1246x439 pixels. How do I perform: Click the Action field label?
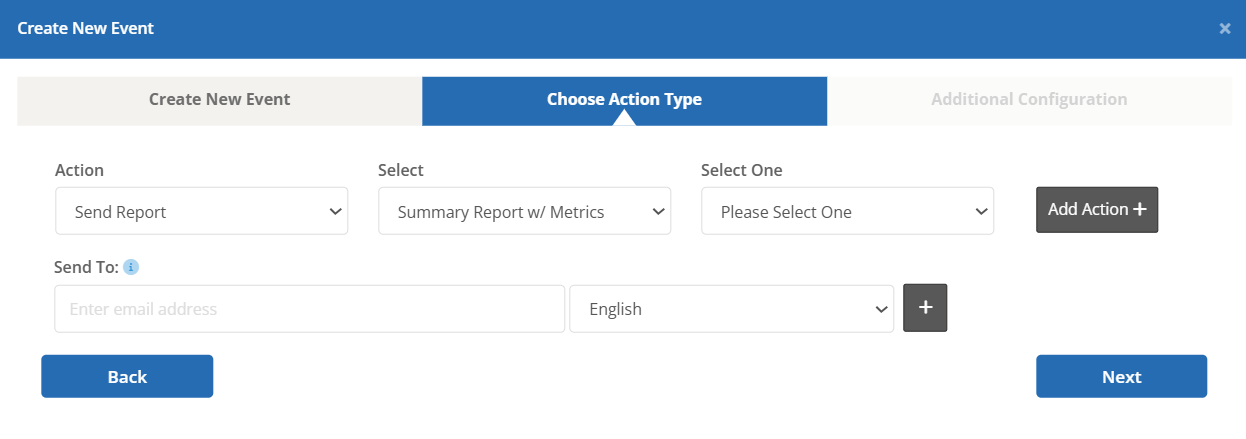pyautogui.click(x=79, y=170)
